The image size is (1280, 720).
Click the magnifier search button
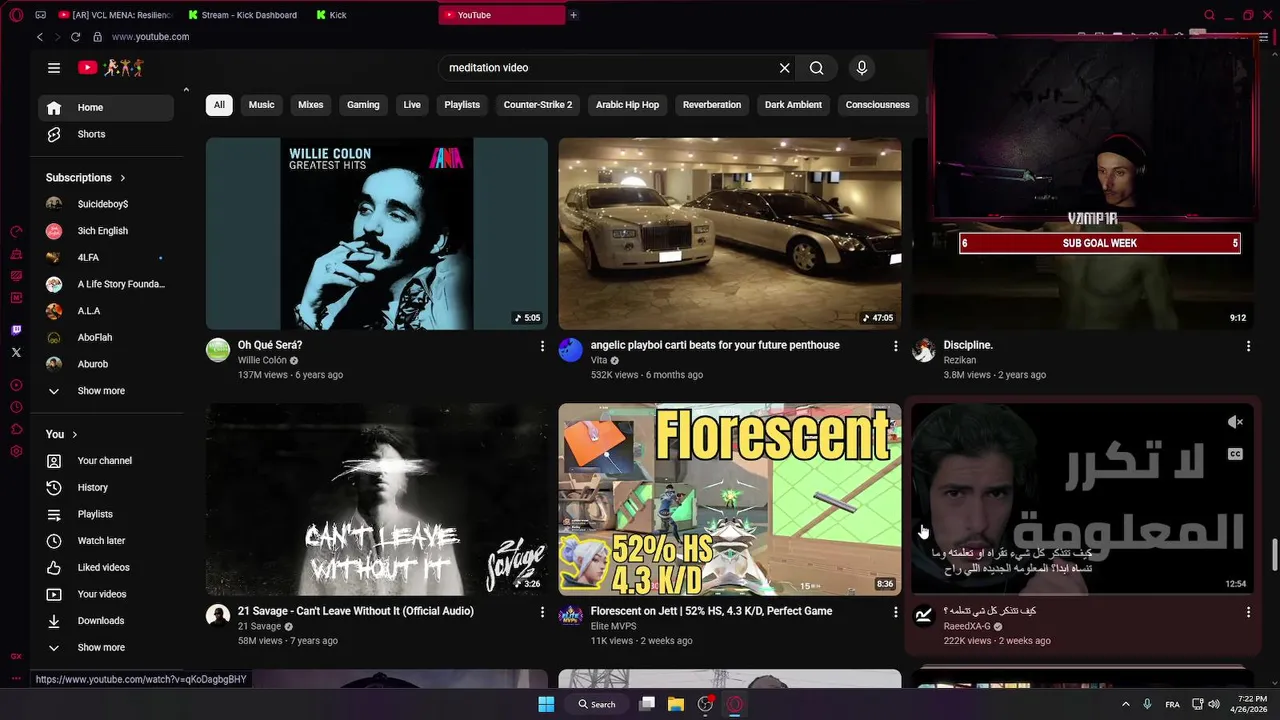(x=817, y=68)
